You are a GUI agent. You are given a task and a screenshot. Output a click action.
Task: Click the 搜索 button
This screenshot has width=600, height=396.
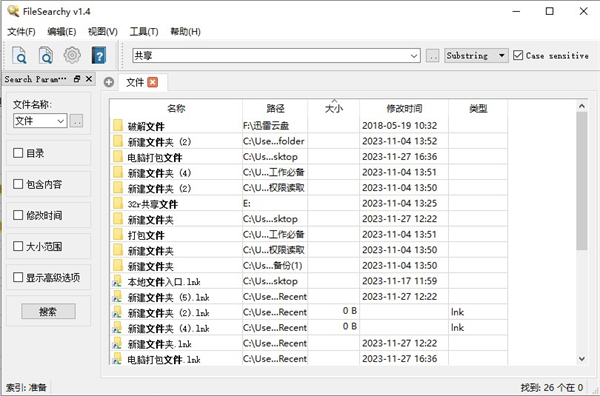(48, 311)
